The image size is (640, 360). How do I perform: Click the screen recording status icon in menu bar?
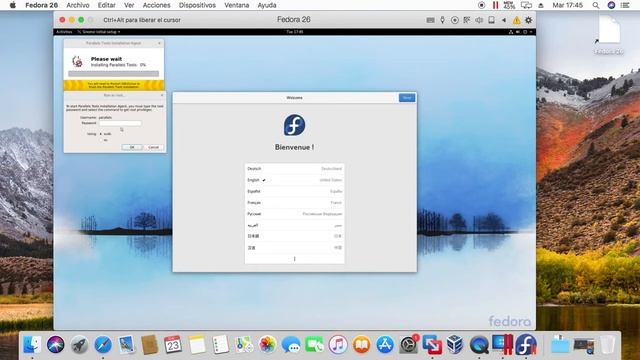point(482,5)
